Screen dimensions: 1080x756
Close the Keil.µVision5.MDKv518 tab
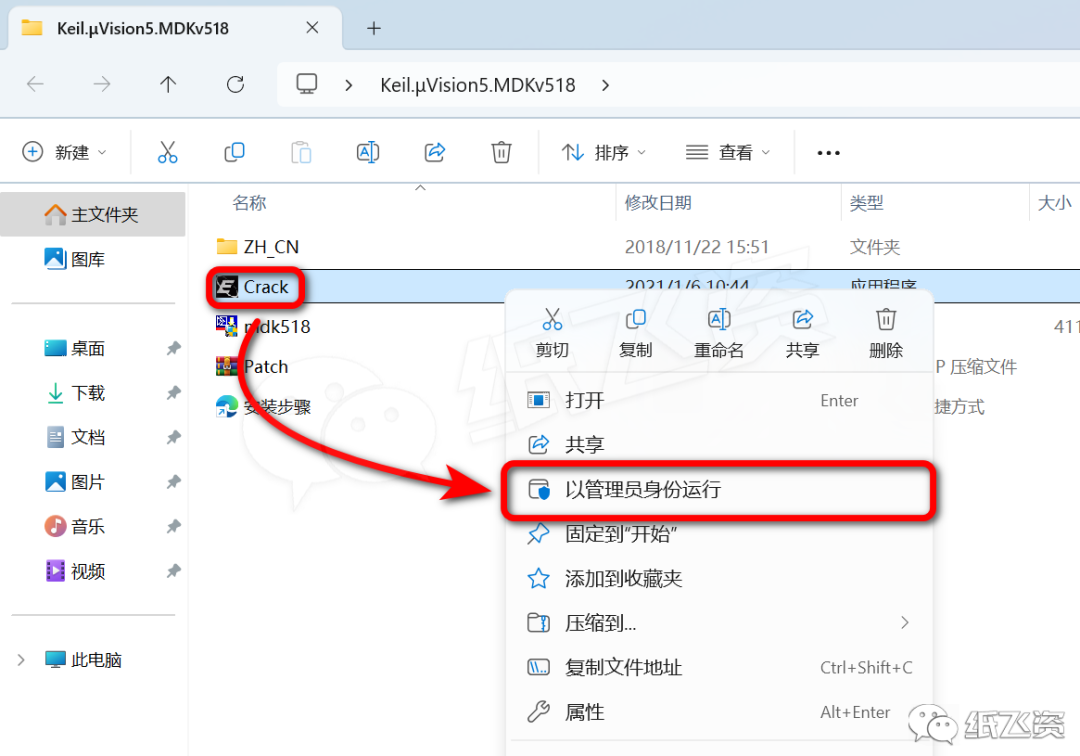click(312, 28)
